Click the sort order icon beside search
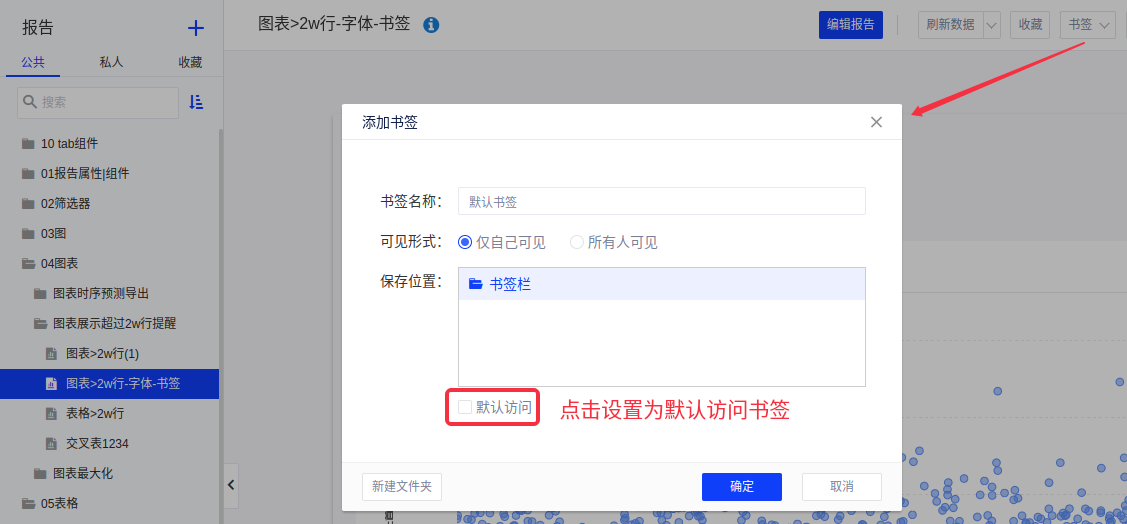This screenshot has height=524, width=1127. tap(196, 102)
